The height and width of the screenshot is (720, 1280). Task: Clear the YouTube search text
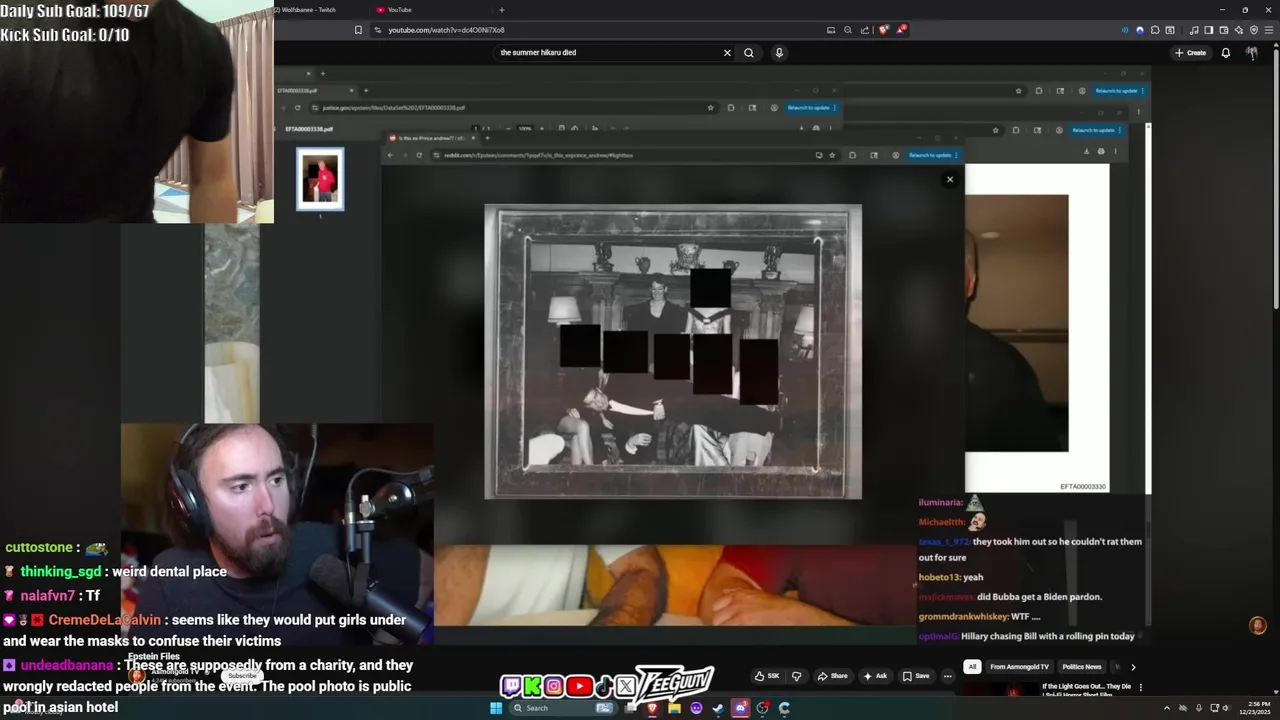pos(727,53)
